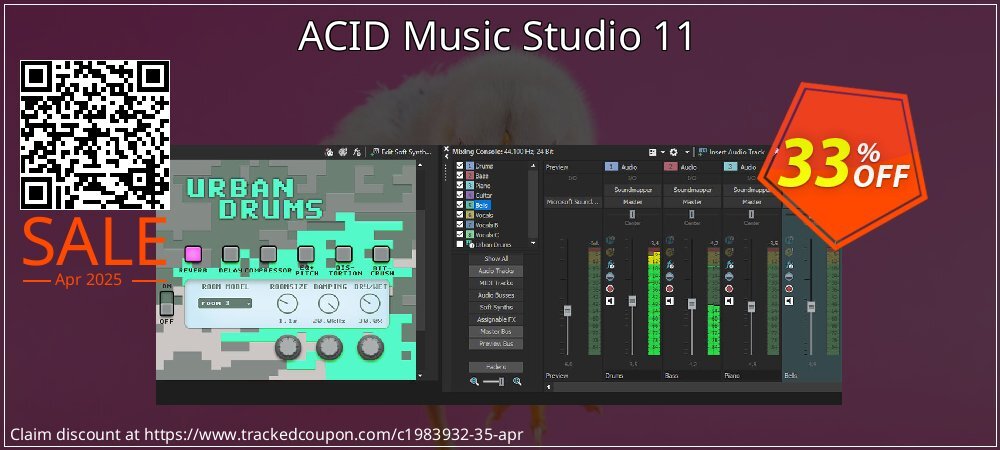Click the large knob below Dry/Wet

(x=371, y=347)
